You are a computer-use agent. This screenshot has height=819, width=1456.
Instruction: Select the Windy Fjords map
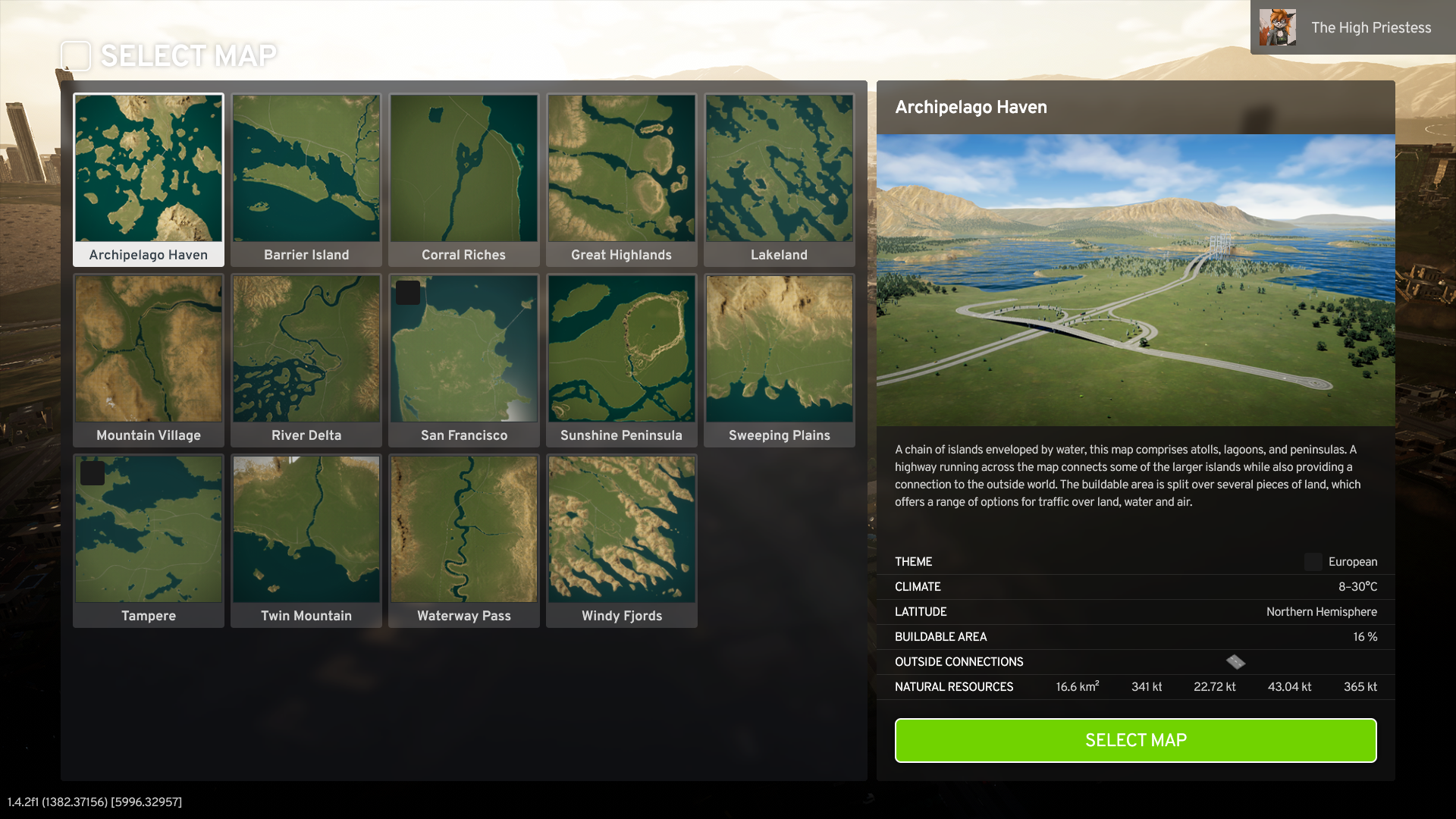click(x=622, y=541)
